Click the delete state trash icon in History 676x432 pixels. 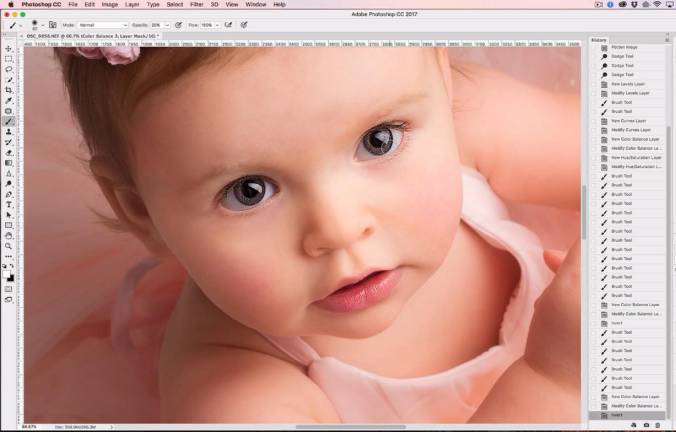click(660, 425)
